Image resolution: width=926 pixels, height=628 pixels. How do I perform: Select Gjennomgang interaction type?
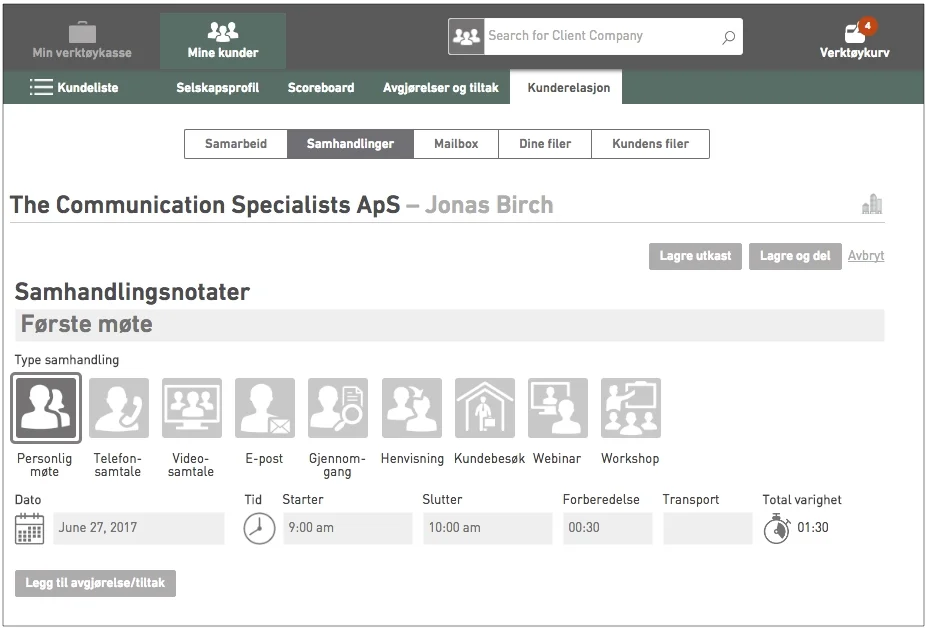coord(338,408)
